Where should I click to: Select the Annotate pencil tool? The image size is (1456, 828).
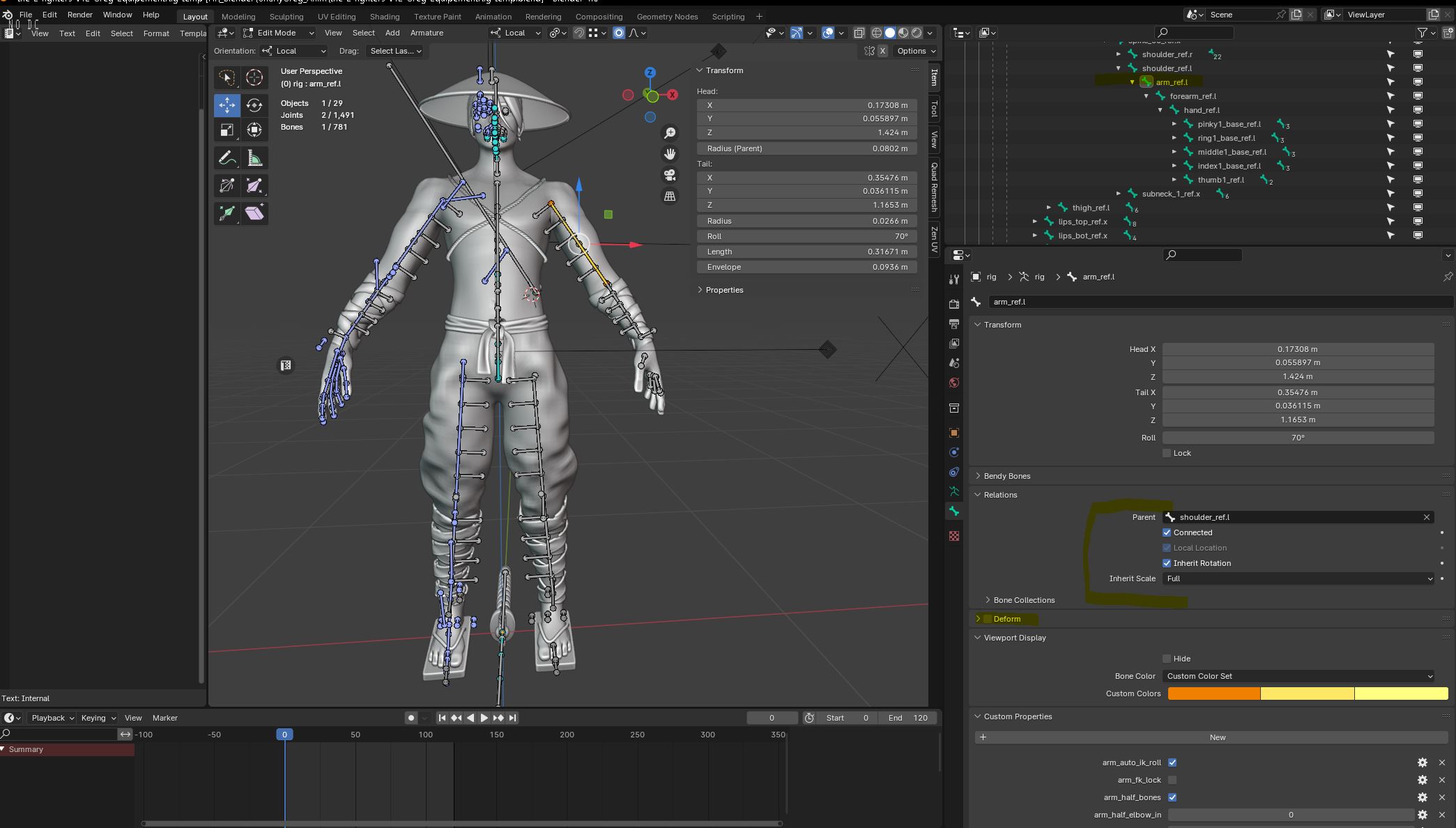pos(227,159)
